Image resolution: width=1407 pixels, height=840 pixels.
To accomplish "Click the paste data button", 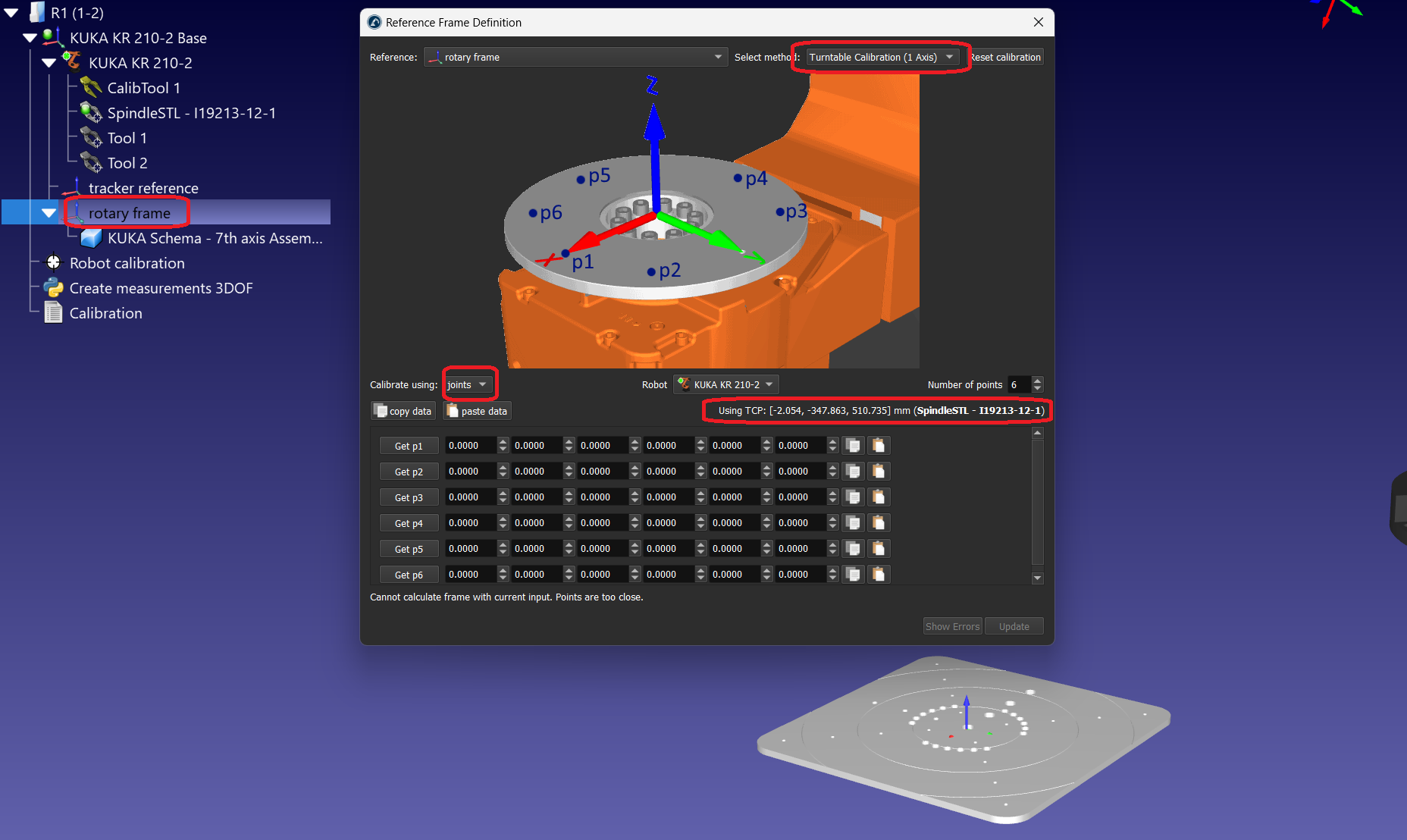I will 477,411.
